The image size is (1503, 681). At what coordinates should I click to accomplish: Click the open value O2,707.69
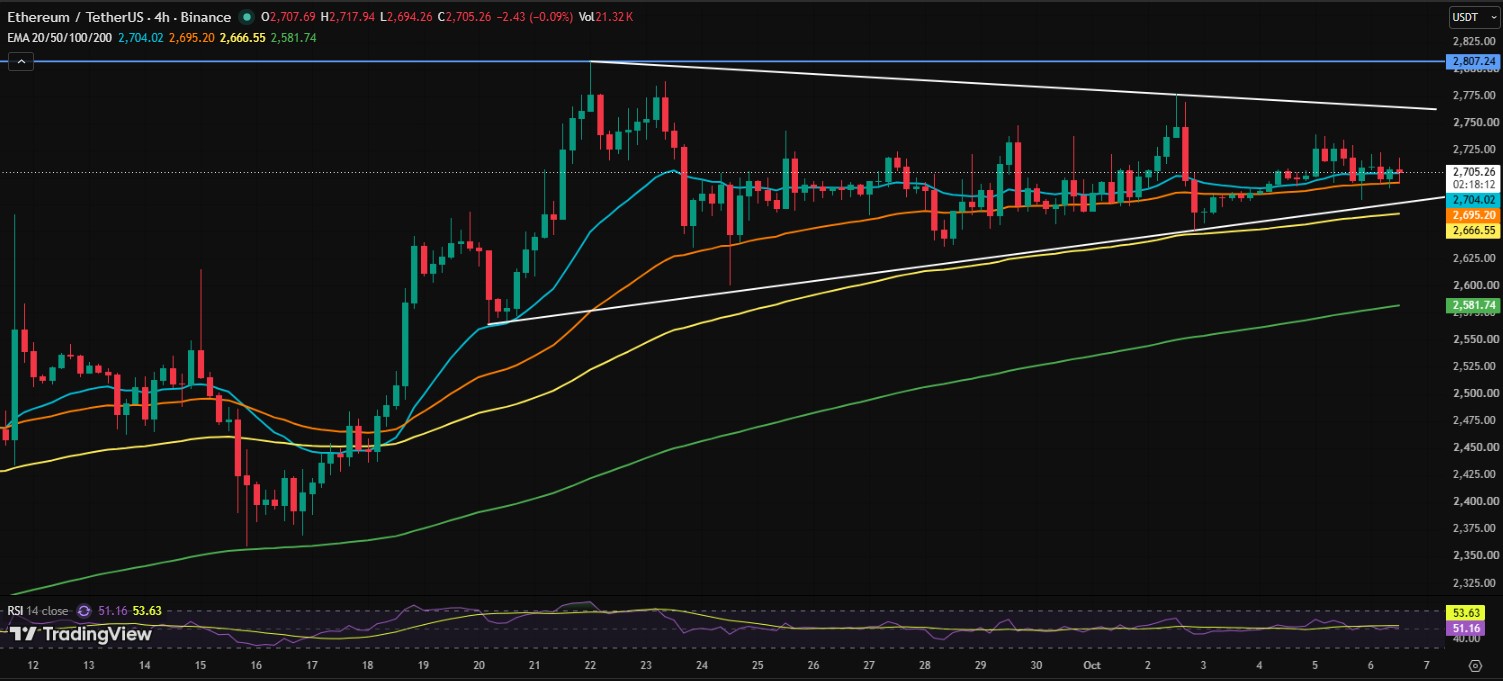point(288,17)
